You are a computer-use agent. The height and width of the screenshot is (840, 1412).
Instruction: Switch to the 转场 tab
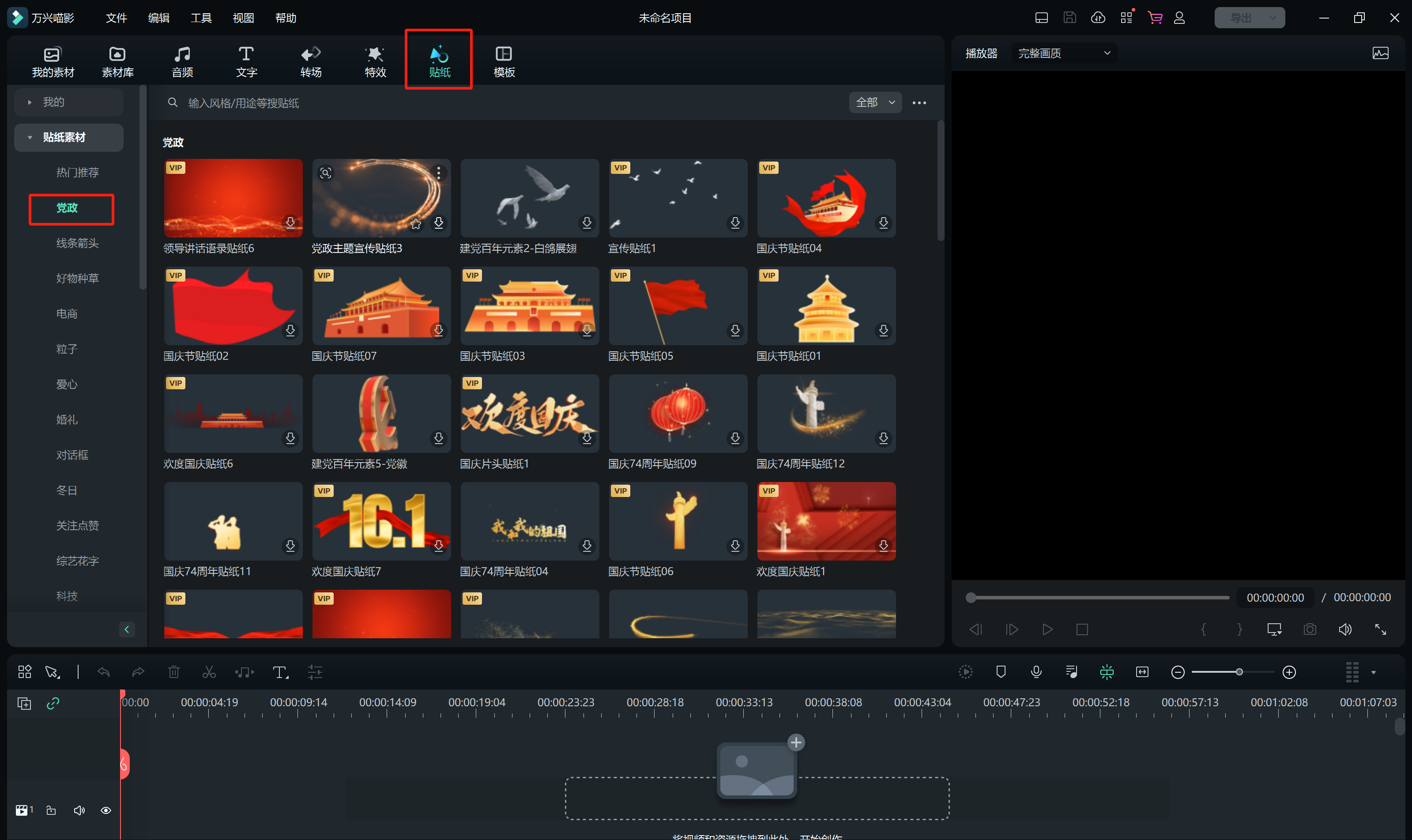[311, 61]
